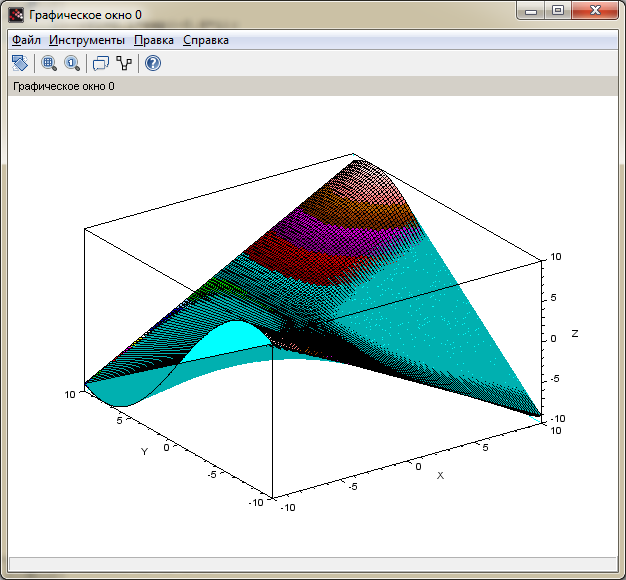Toggle the datatip mode speech bubble icon
The image size is (626, 580).
click(101, 63)
